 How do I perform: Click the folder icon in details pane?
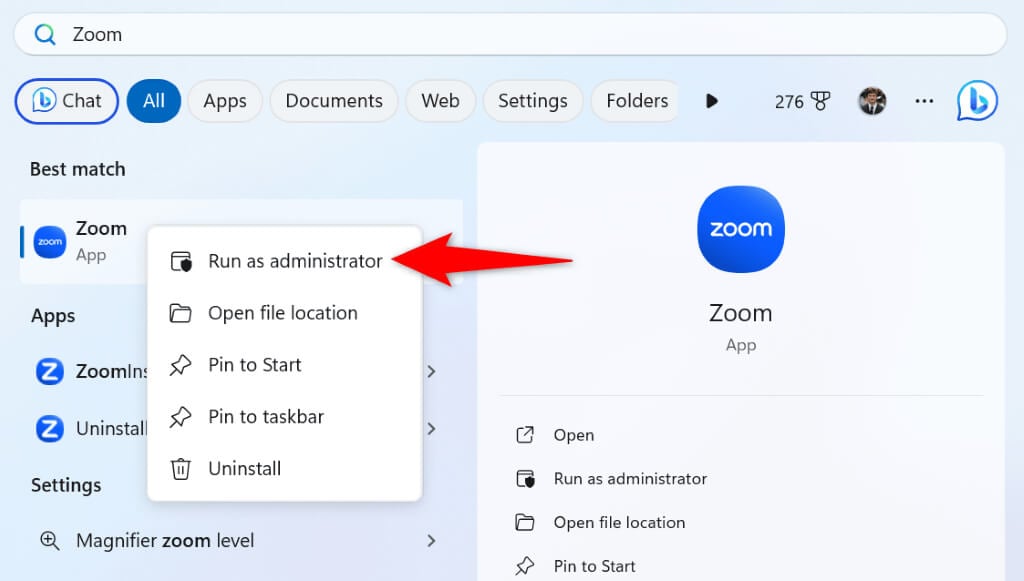click(524, 522)
